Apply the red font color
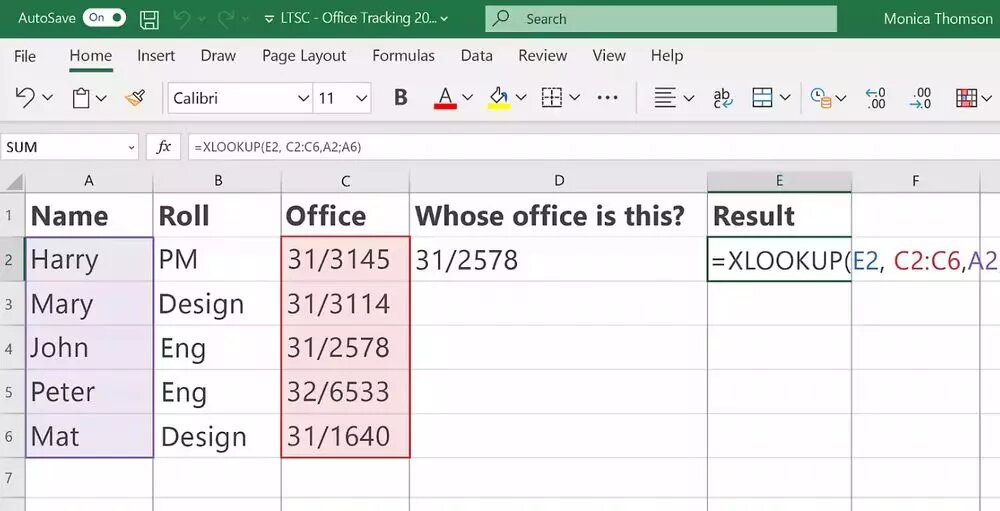The width and height of the screenshot is (1000, 511). [x=445, y=98]
